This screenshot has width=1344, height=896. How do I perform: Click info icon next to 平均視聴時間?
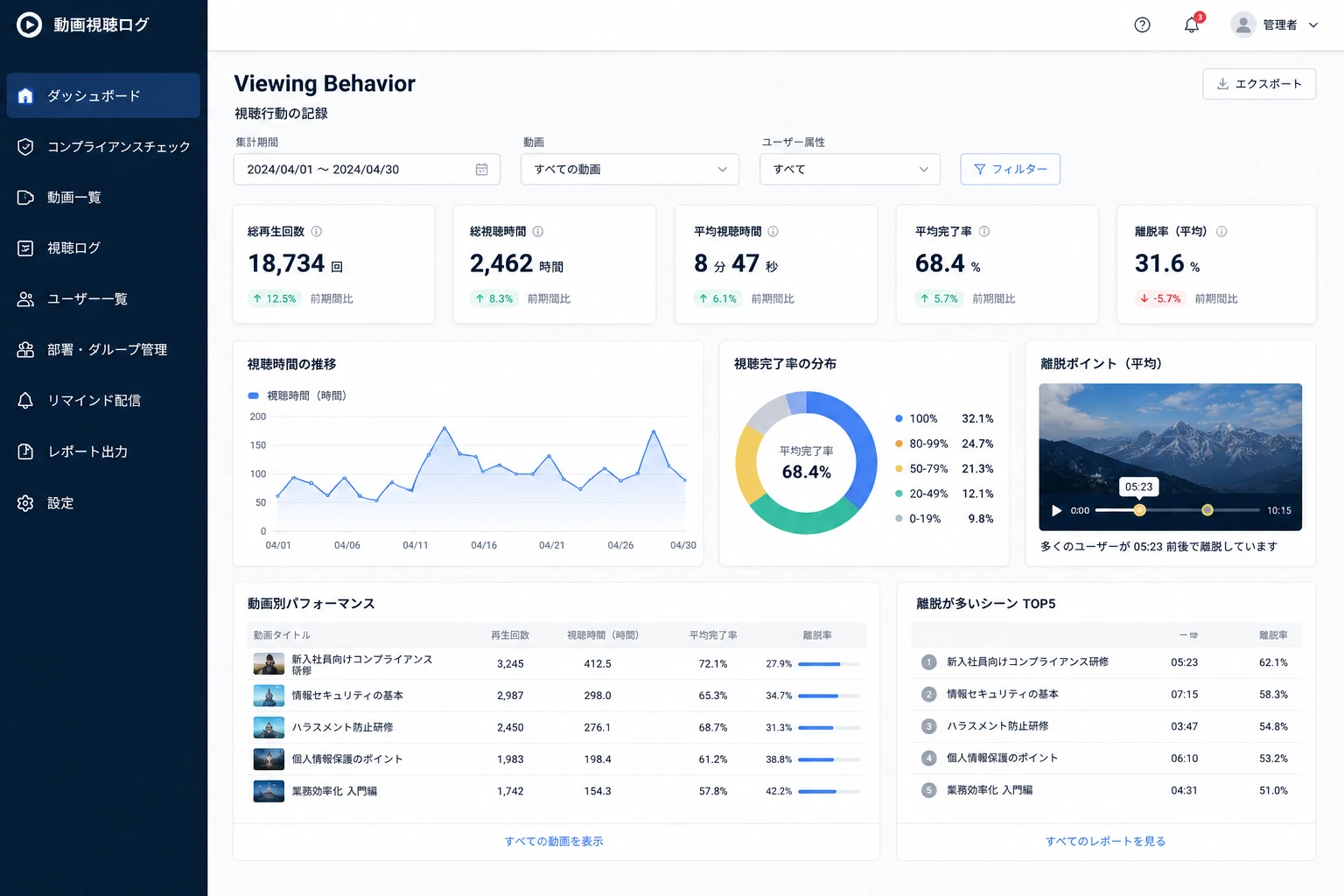click(773, 231)
